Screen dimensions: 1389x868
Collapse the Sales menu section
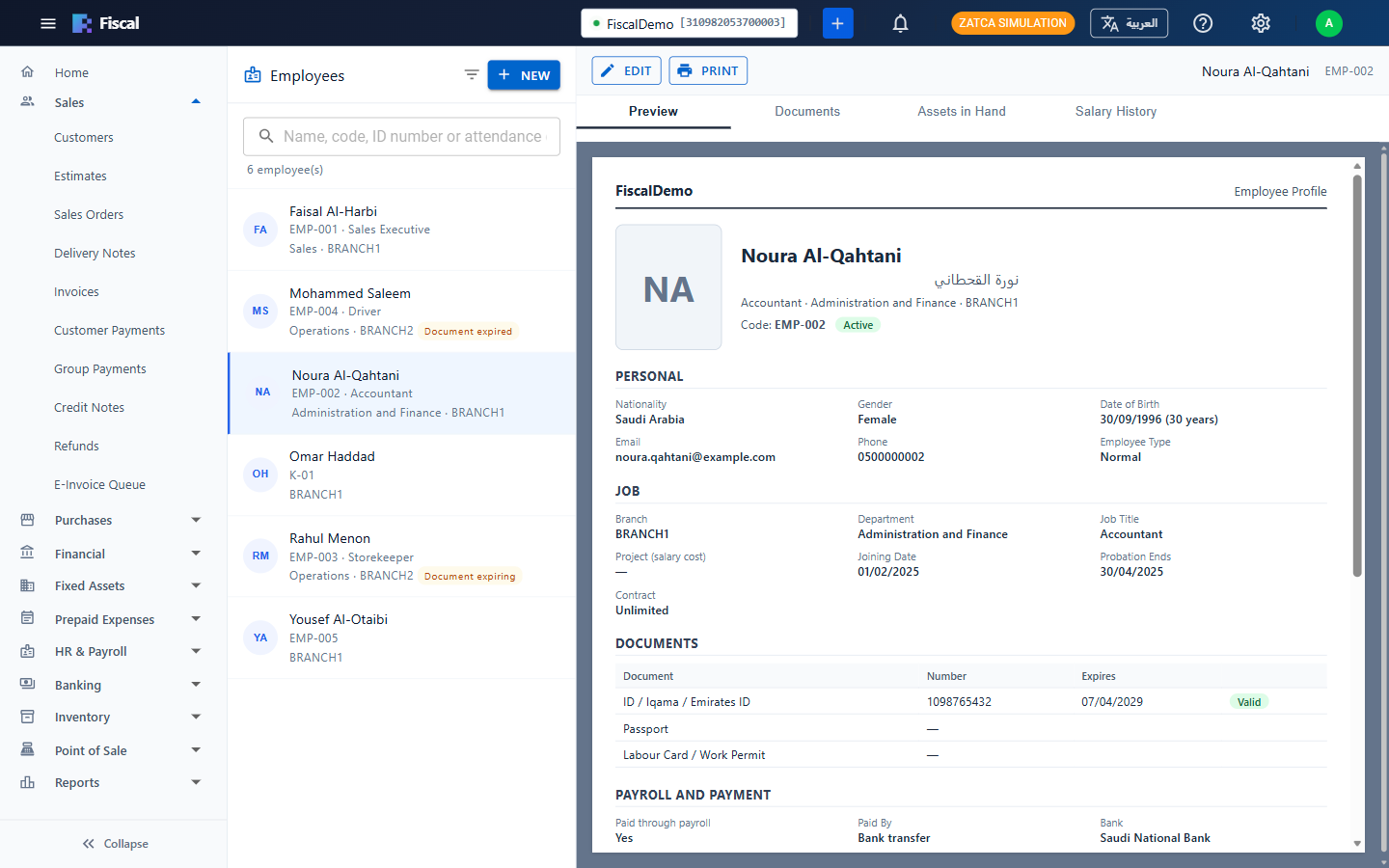pos(196,102)
